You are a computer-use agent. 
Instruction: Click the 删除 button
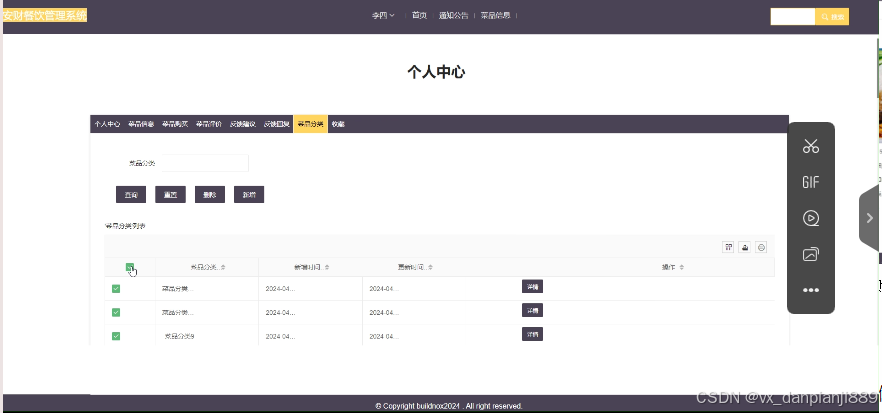pyautogui.click(x=210, y=195)
